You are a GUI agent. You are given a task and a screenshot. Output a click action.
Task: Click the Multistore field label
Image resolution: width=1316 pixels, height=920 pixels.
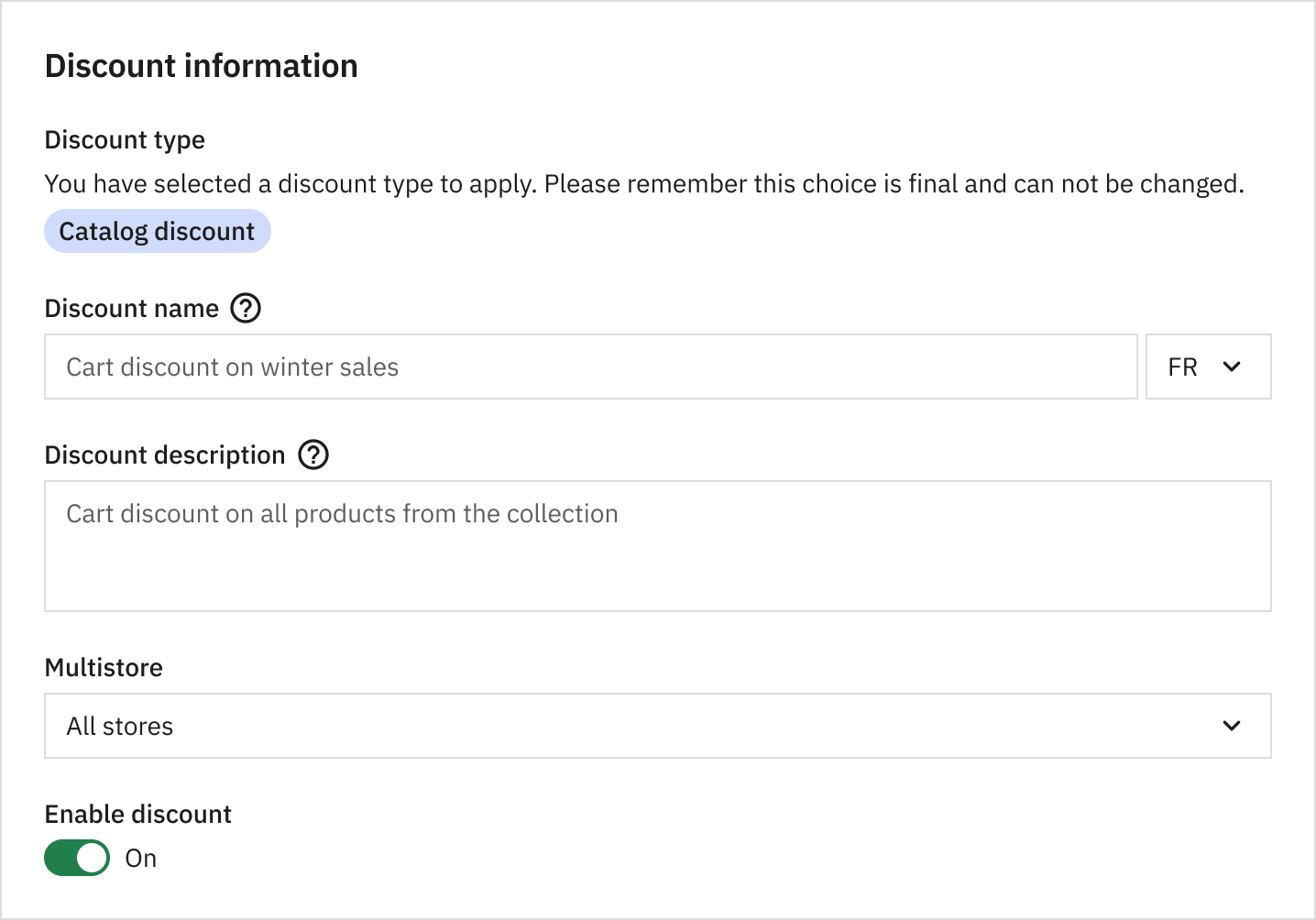(104, 667)
